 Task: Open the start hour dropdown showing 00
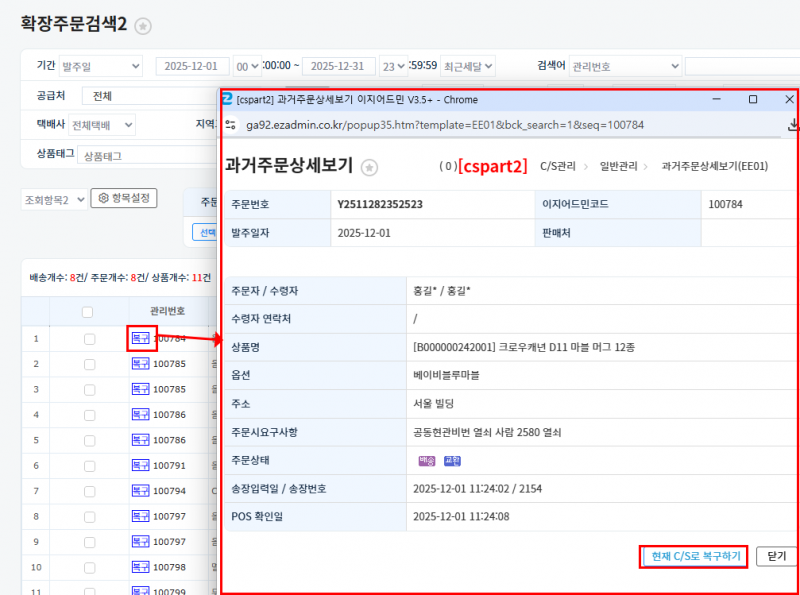[x=247, y=66]
